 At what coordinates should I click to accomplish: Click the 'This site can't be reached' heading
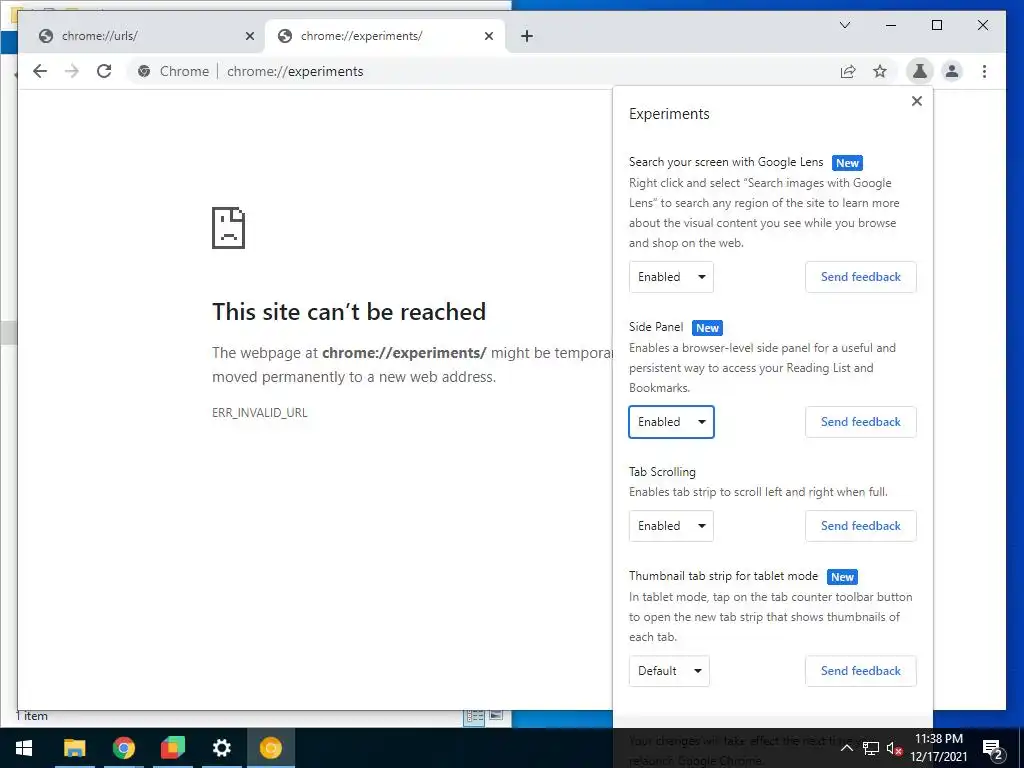pyautogui.click(x=349, y=312)
